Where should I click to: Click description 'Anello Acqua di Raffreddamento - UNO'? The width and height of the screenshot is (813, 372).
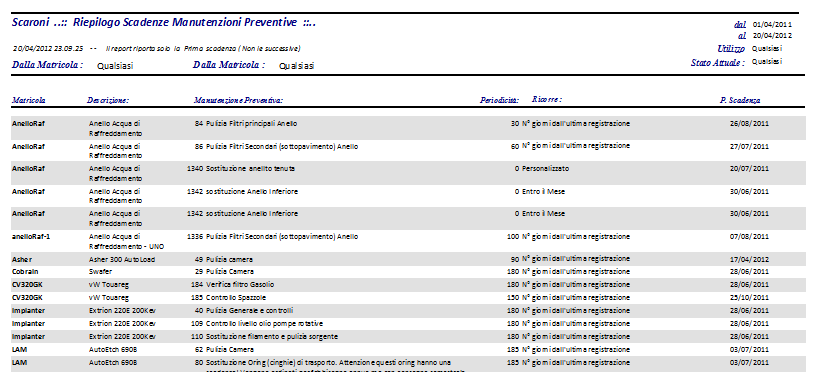coord(127,241)
